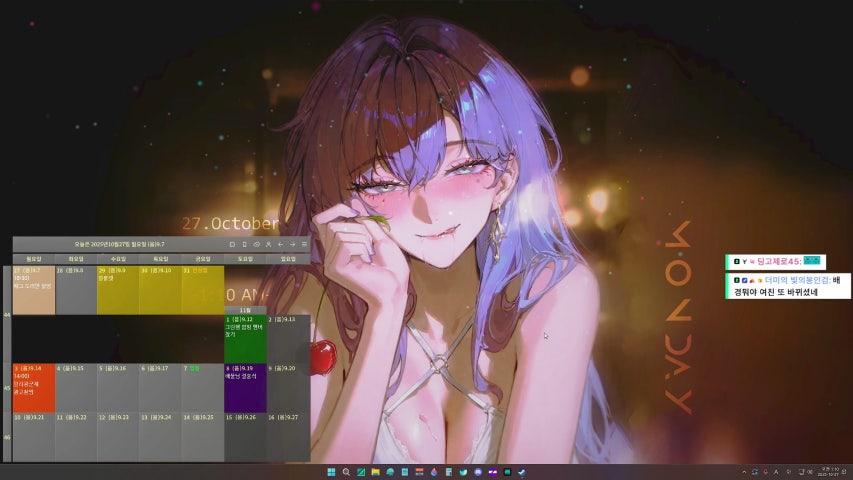This screenshot has height=480, width=853.
Task: Go to next month in calendar widget
Action: 293,244
